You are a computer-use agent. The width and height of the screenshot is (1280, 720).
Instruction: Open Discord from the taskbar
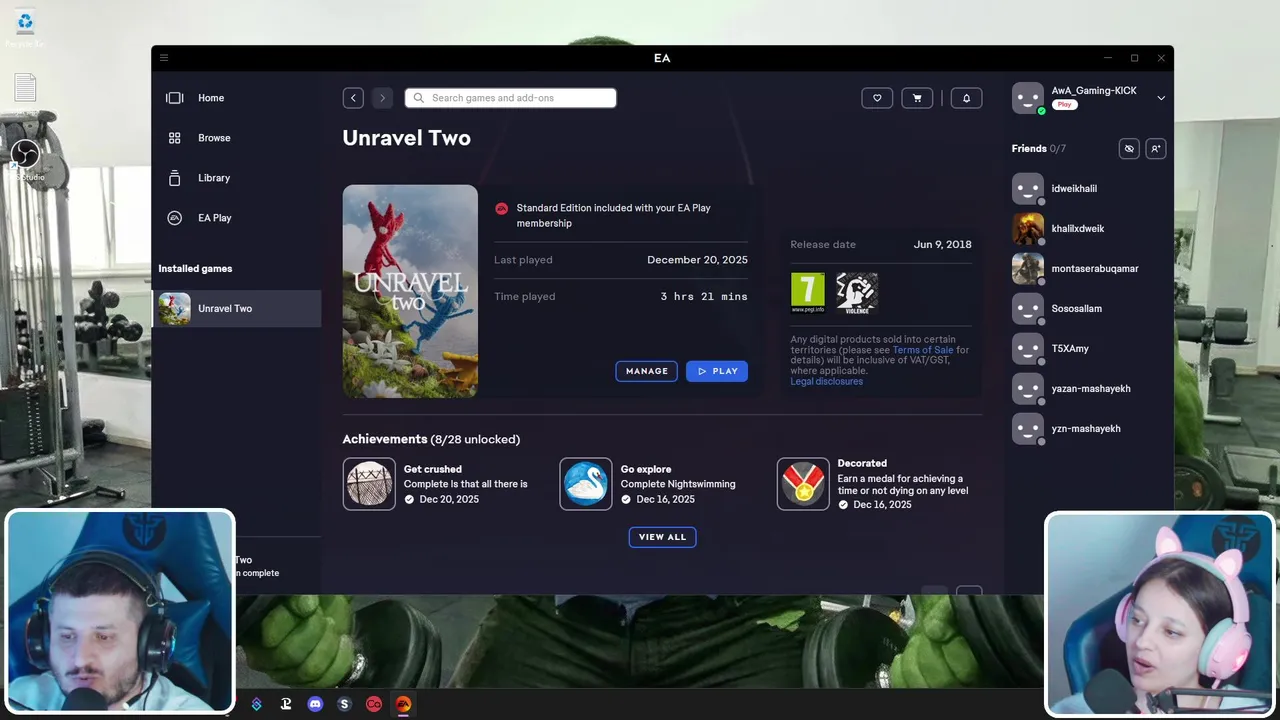point(315,704)
